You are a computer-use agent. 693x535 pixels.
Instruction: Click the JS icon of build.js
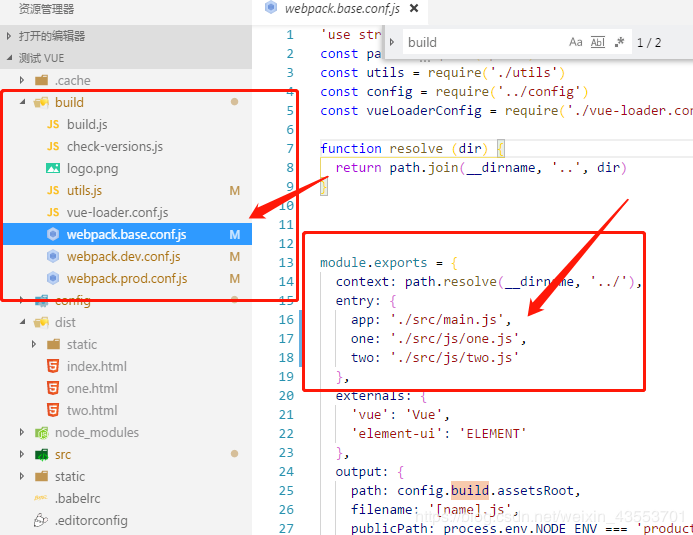53,125
